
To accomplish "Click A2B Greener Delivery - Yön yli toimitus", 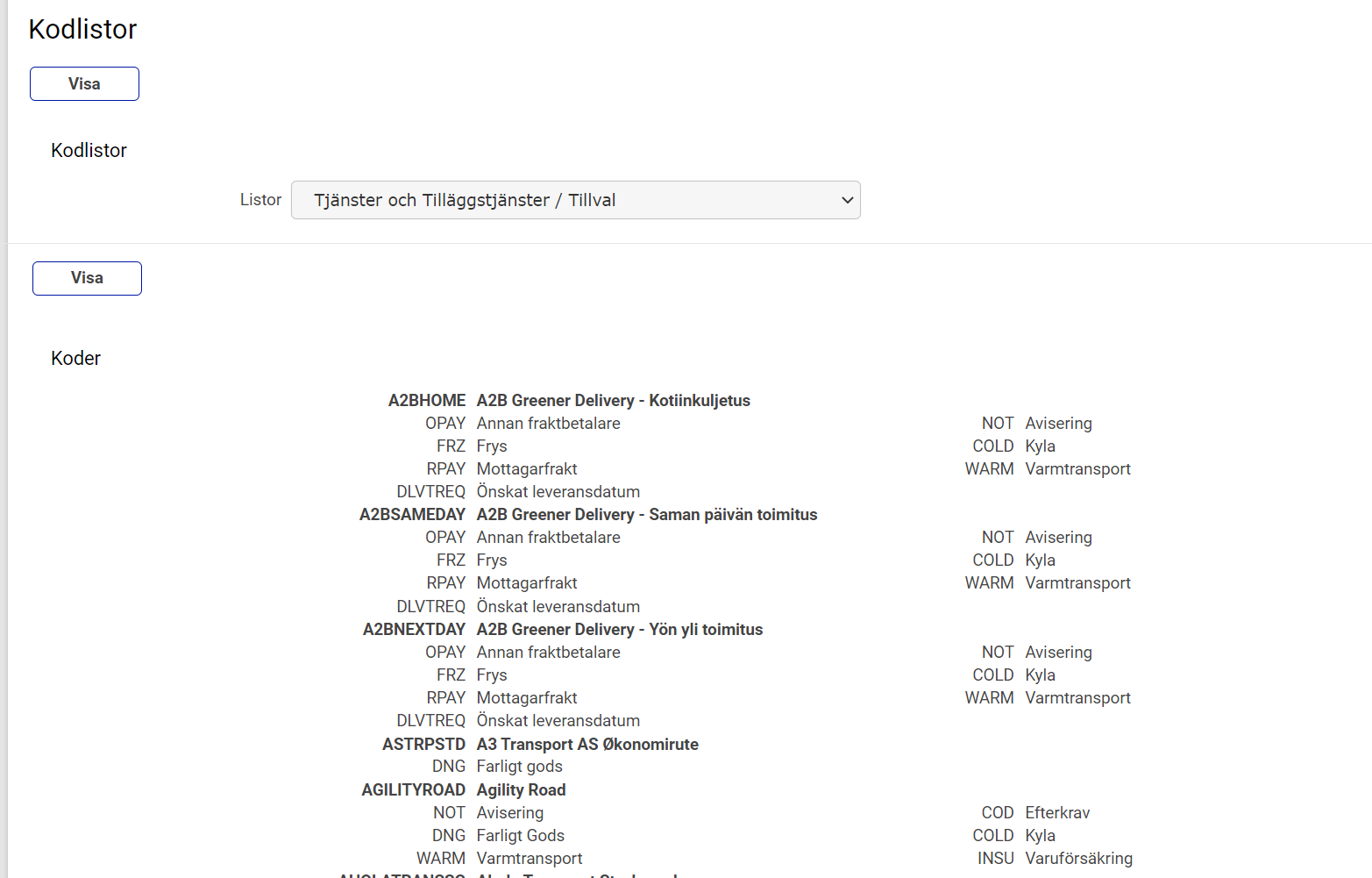I will (x=620, y=629).
